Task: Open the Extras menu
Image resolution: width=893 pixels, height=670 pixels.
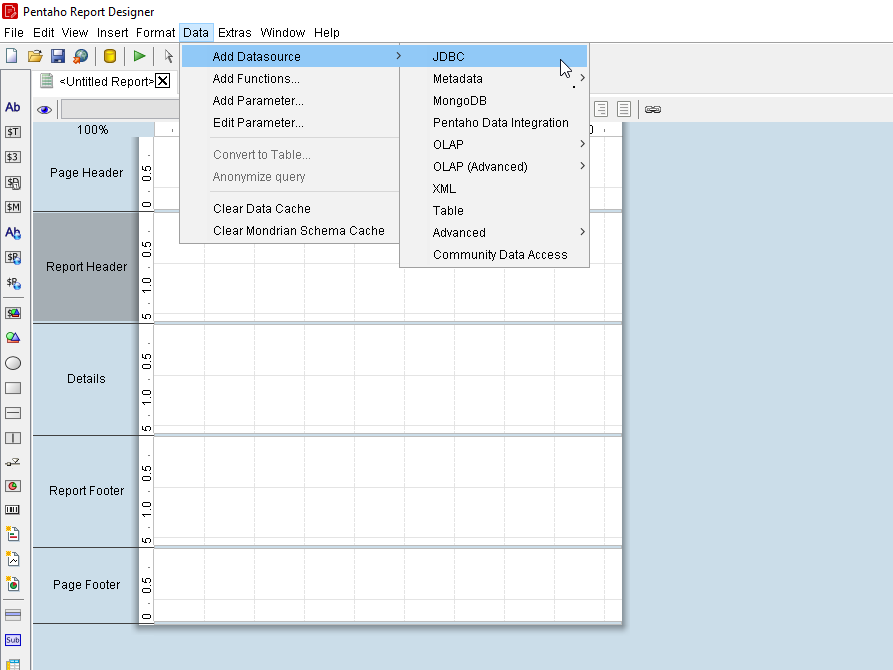Action: click(x=234, y=32)
